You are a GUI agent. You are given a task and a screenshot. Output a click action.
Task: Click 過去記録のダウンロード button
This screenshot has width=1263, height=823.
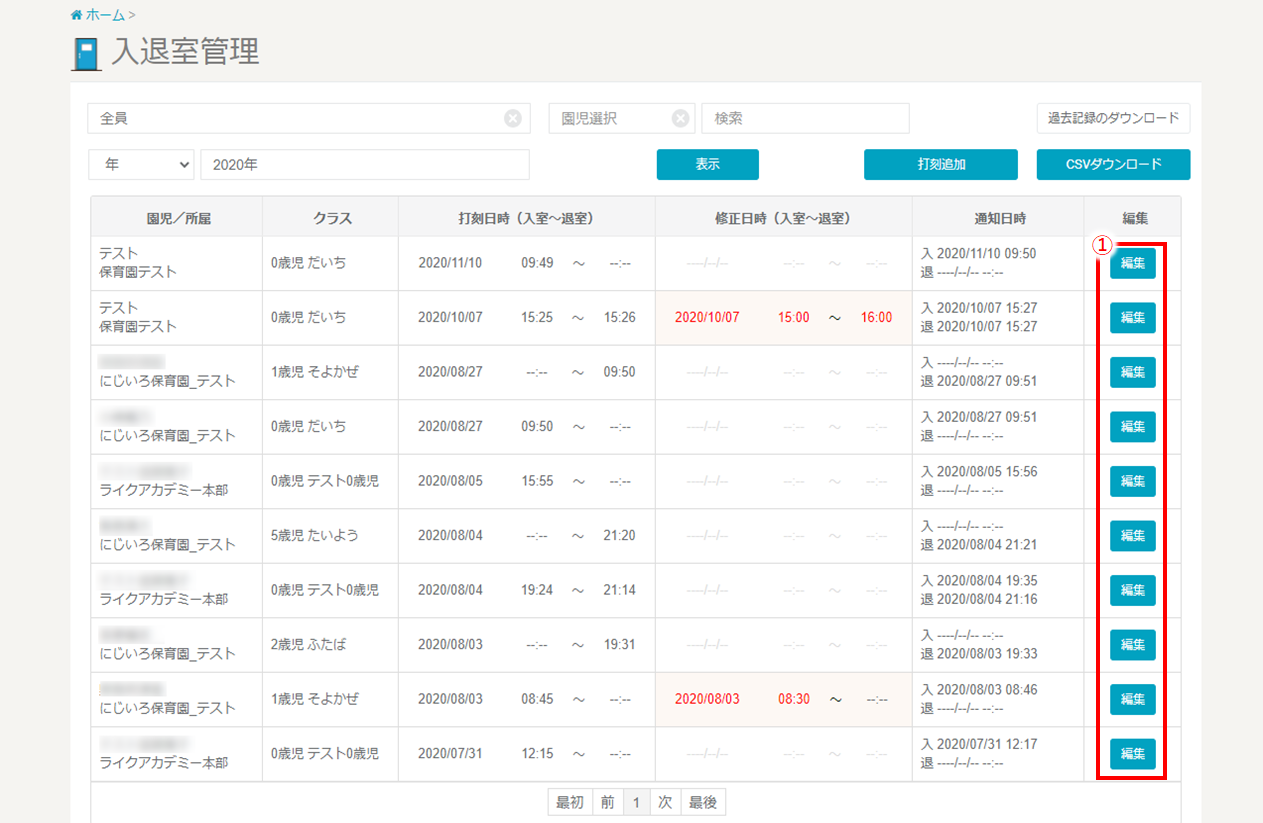[1113, 119]
